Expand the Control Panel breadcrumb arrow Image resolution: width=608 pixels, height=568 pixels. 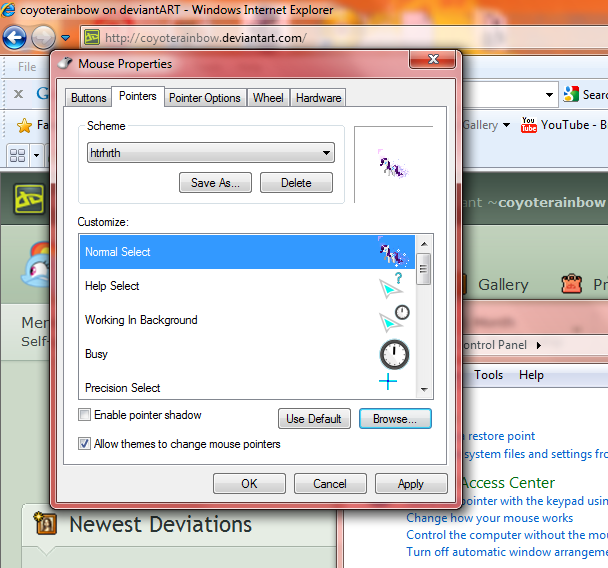tap(539, 345)
